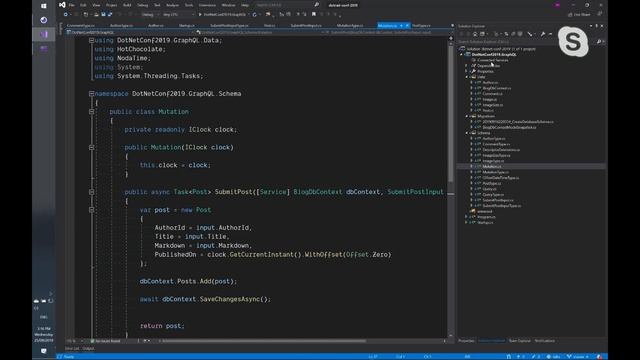Image resolution: width=640 pixels, height=360 pixels.
Task: Collapse the Migrations folder
Action: coord(467,116)
